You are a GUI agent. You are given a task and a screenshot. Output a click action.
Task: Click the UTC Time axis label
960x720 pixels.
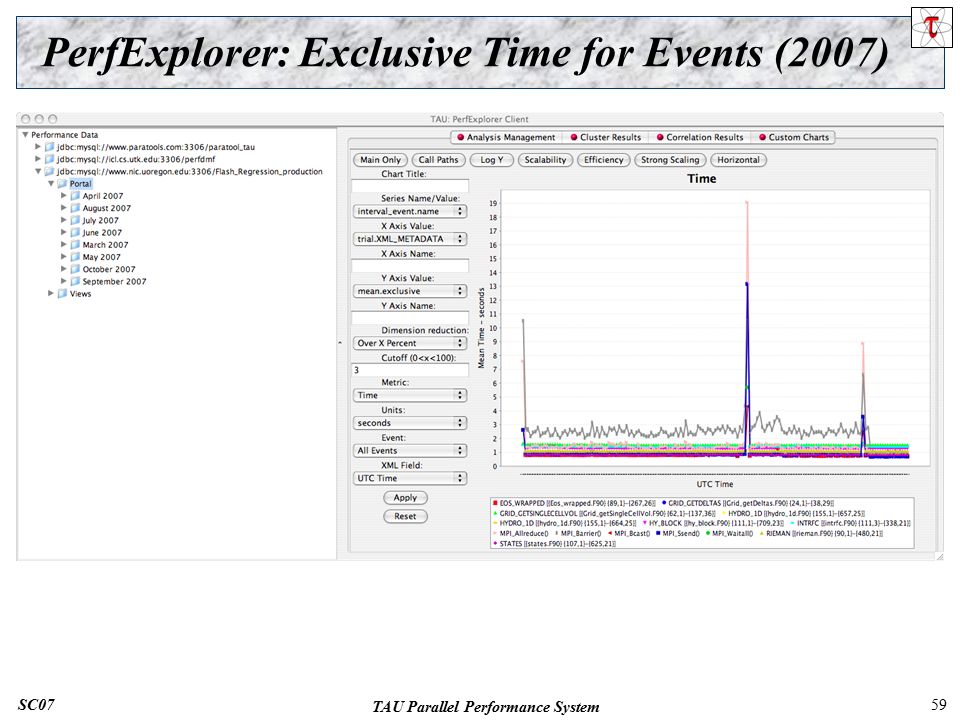click(x=714, y=484)
